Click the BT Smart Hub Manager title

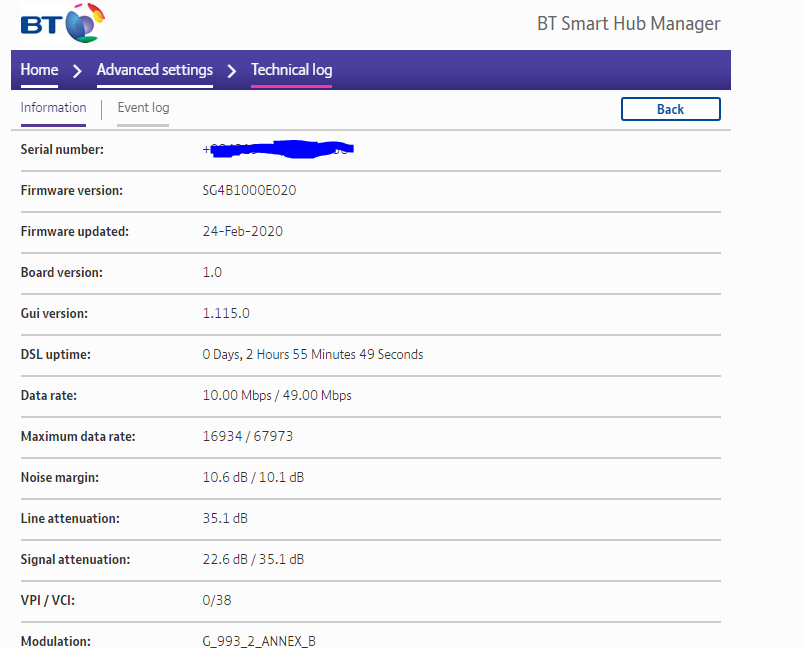click(x=628, y=24)
